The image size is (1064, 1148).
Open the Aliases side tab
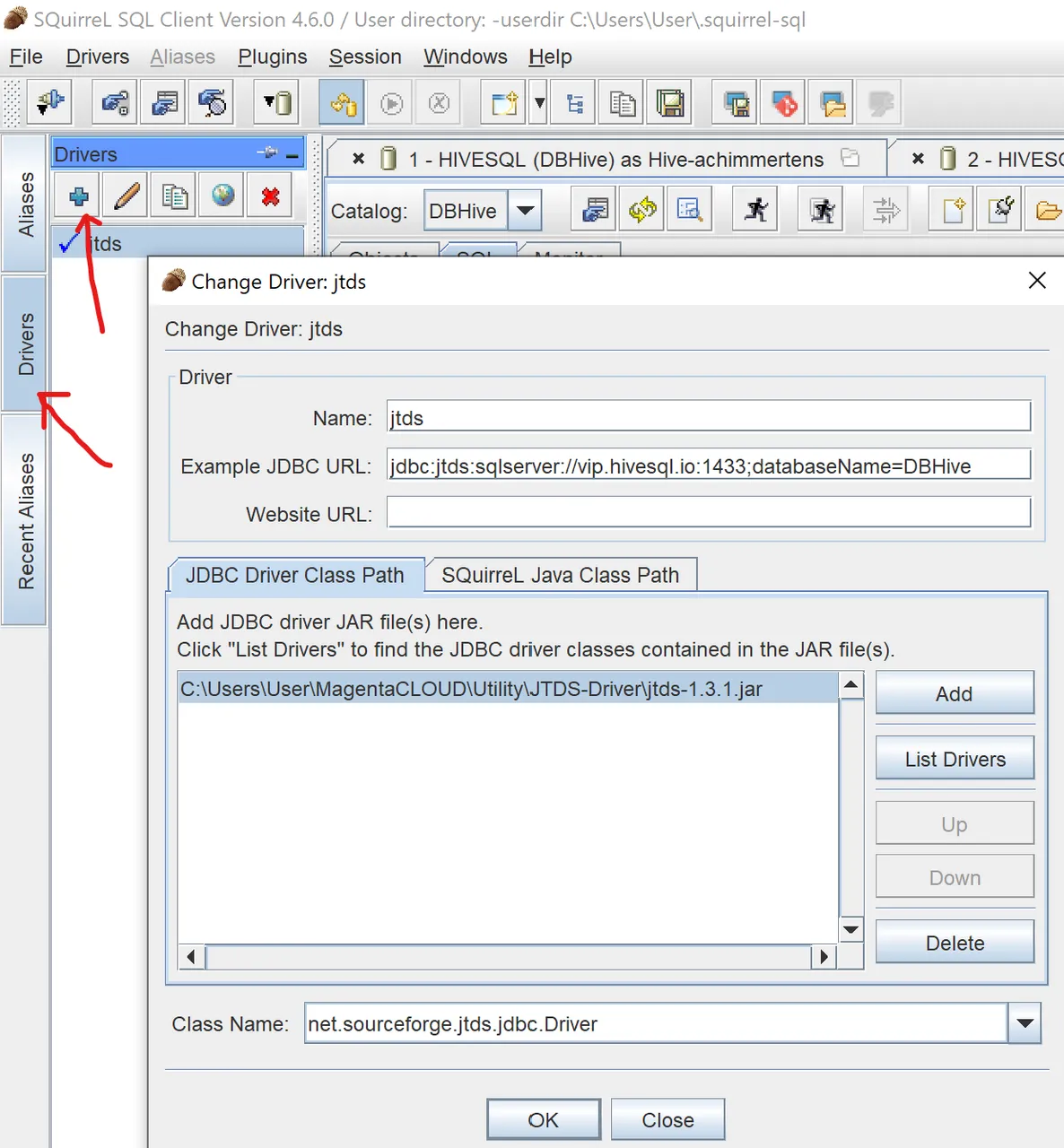25,204
